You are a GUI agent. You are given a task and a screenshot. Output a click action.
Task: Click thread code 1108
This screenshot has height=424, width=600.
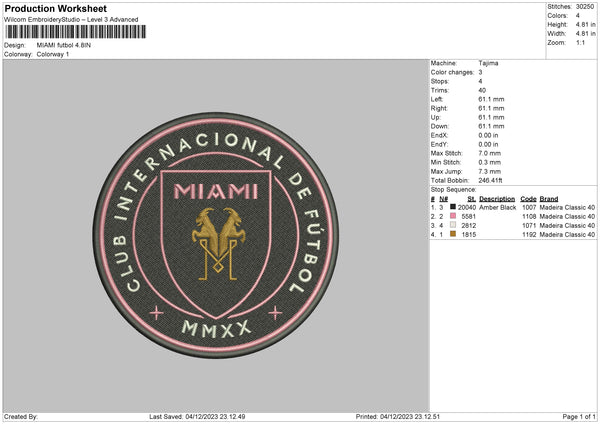click(529, 216)
